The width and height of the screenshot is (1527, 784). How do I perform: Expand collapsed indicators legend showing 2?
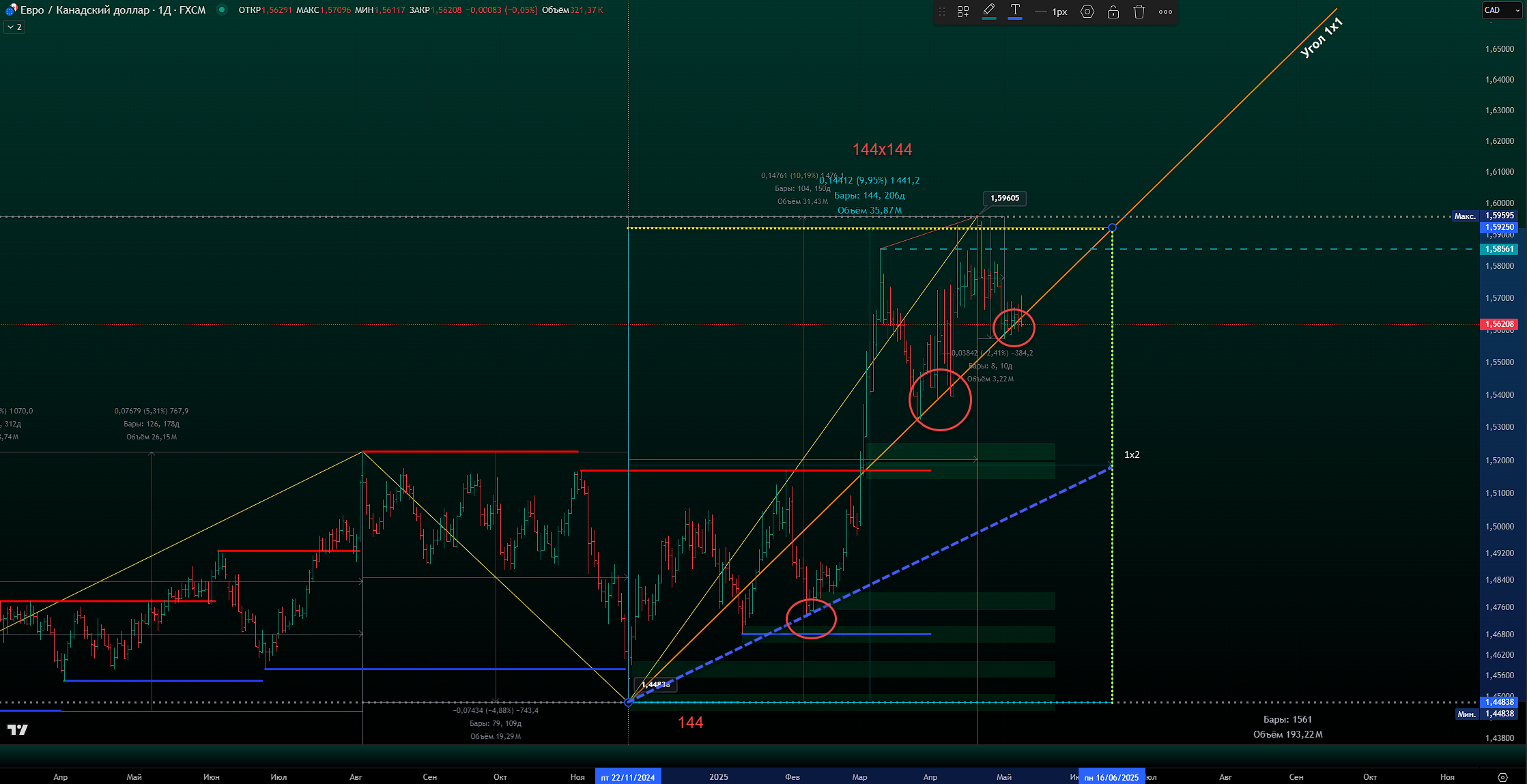[x=14, y=27]
